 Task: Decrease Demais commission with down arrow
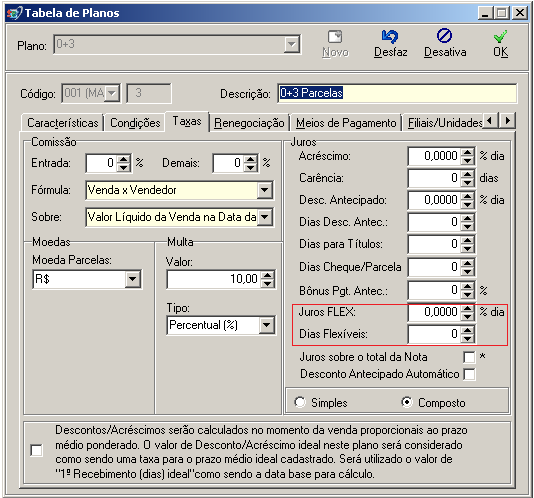pos(251,167)
